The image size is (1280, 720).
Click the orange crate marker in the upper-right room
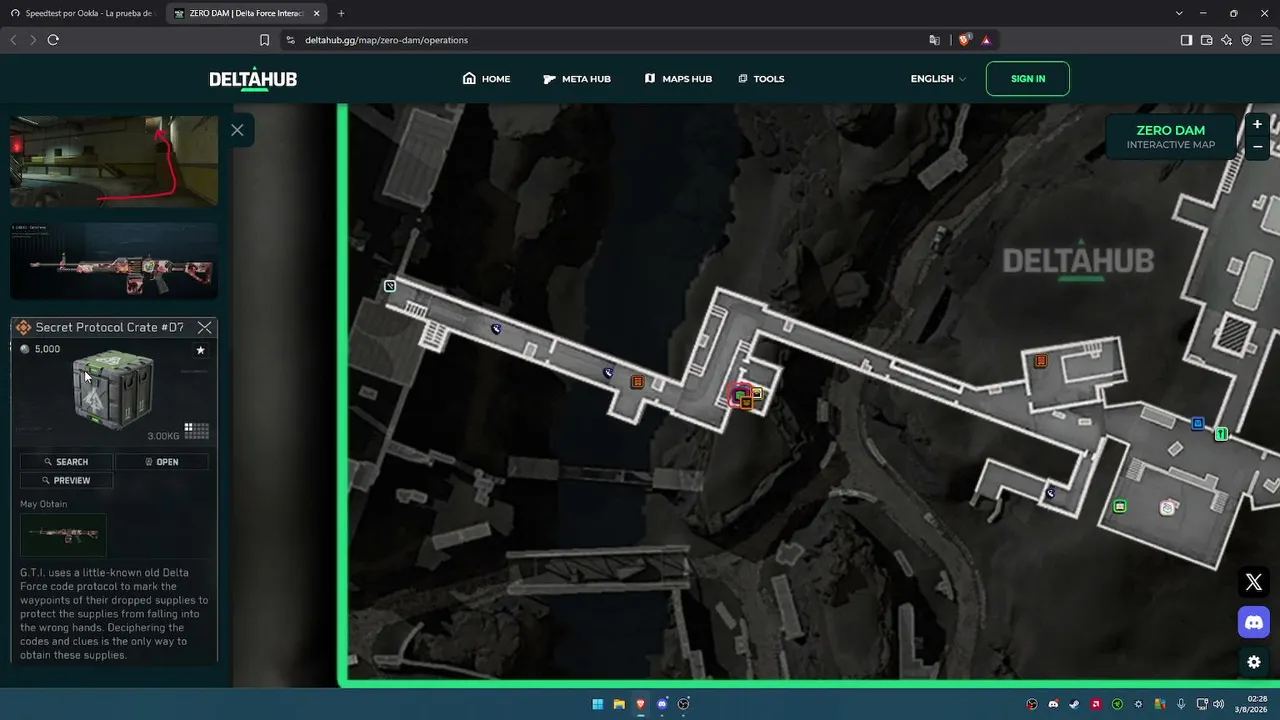(1041, 361)
